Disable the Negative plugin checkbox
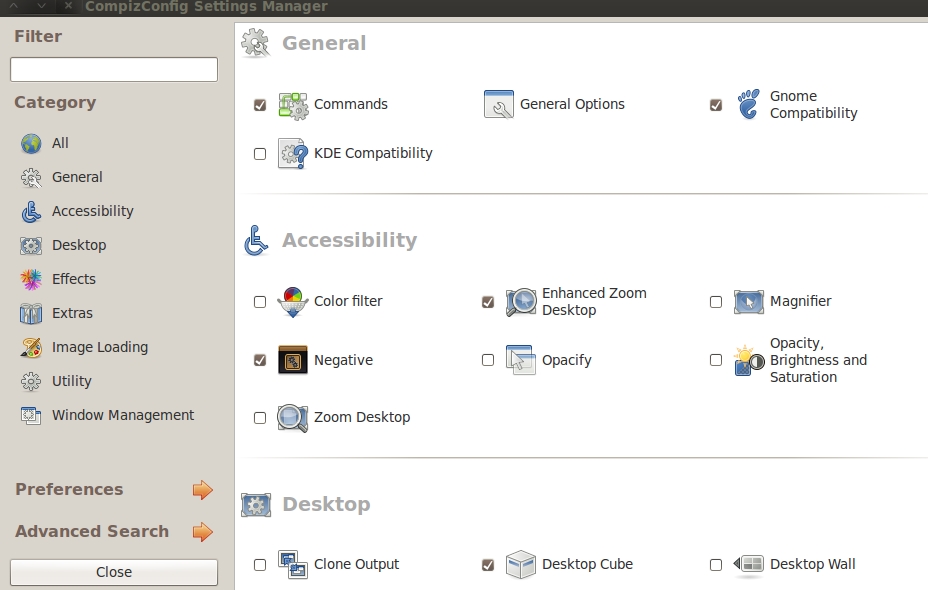This screenshot has width=928, height=590. [260, 360]
